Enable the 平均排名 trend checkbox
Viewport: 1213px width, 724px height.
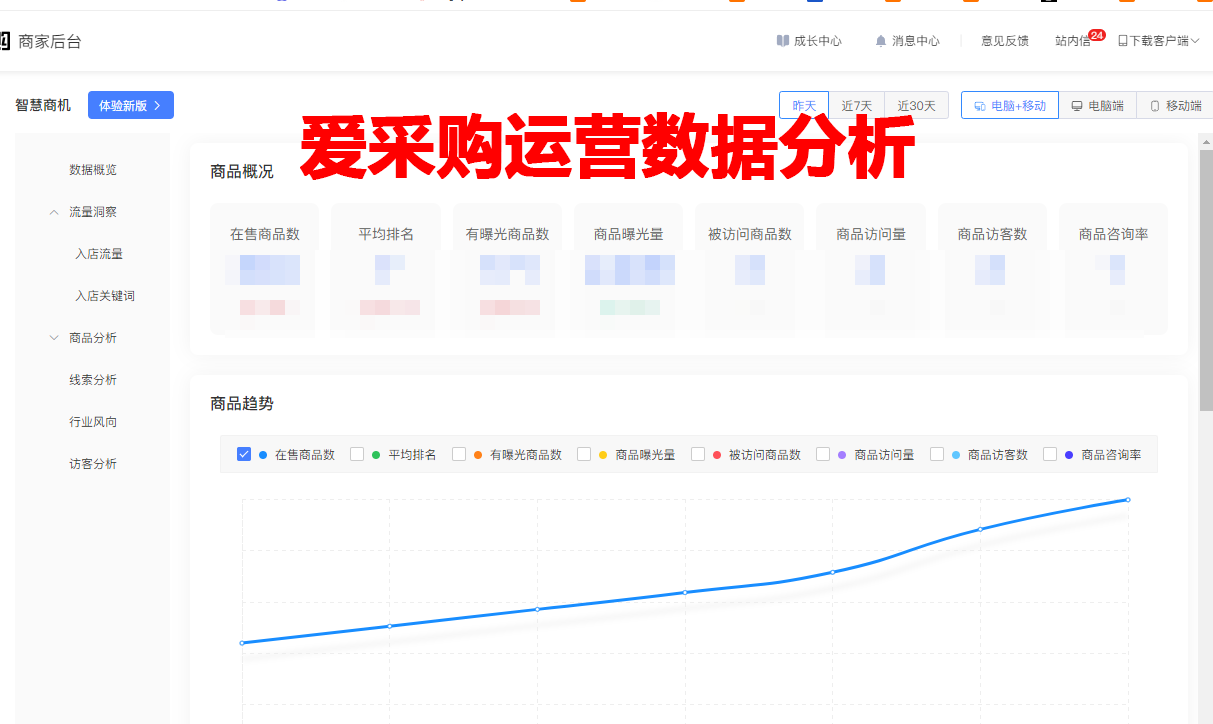[357, 454]
